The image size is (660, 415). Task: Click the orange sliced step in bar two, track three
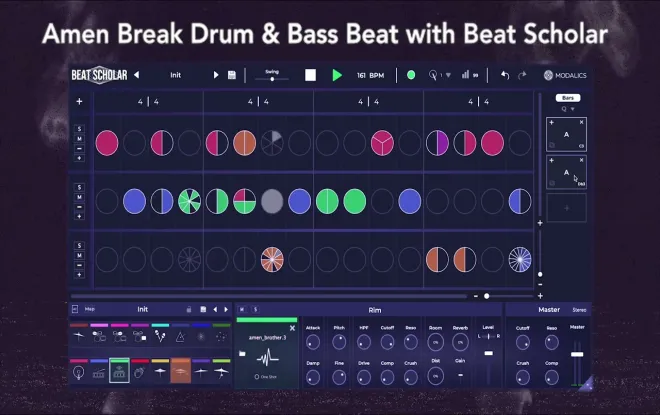[x=272, y=259]
